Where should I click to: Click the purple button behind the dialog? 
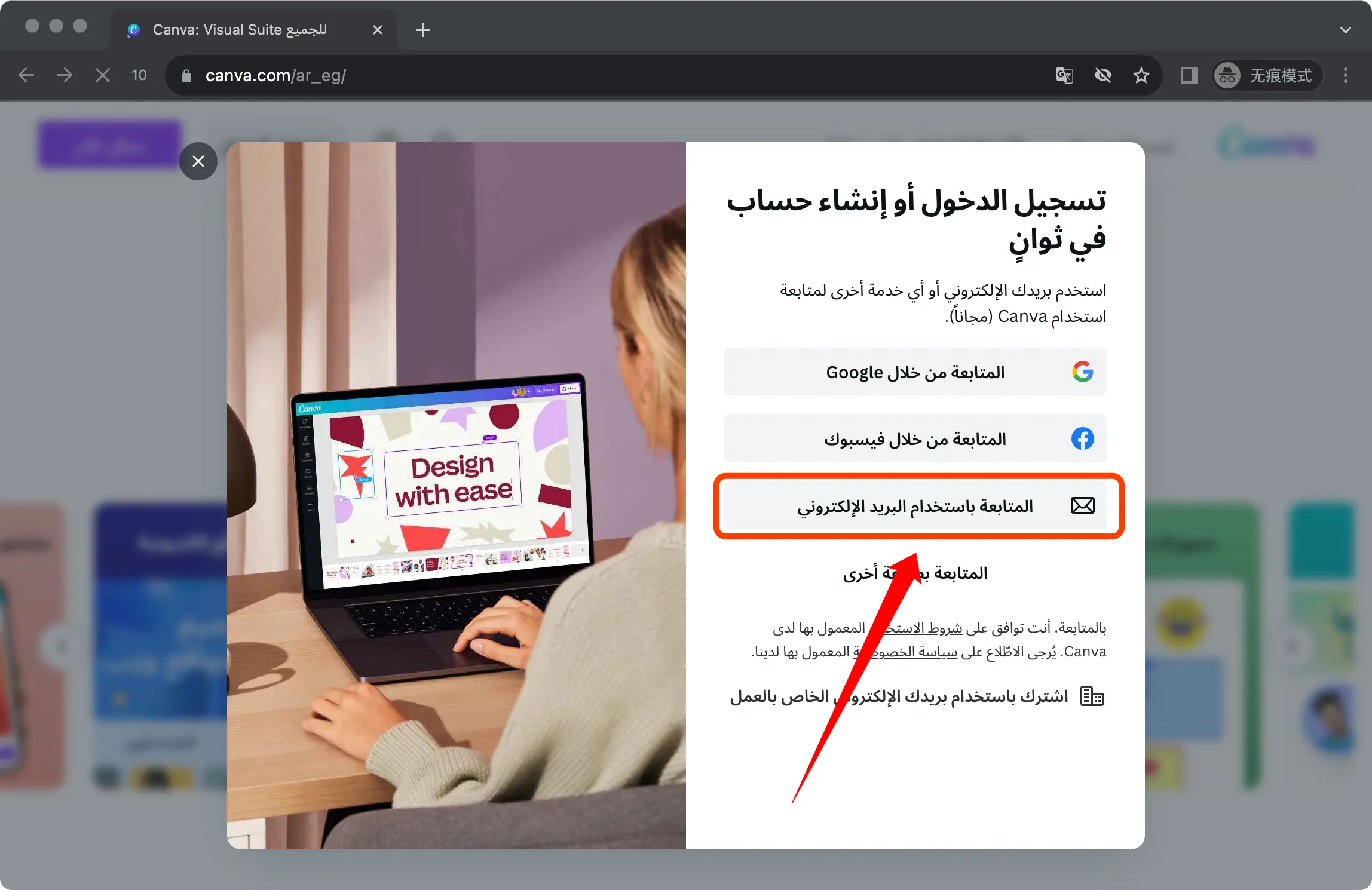click(x=110, y=145)
